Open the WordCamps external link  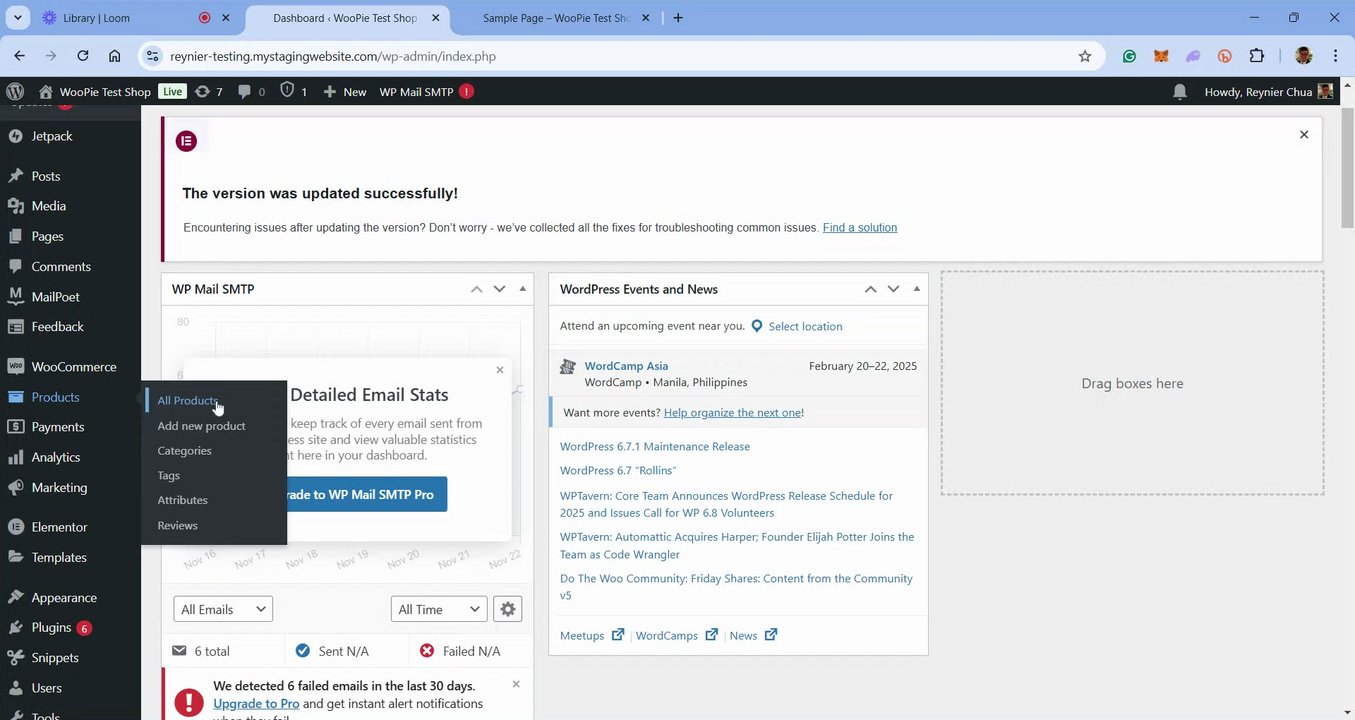coord(677,635)
